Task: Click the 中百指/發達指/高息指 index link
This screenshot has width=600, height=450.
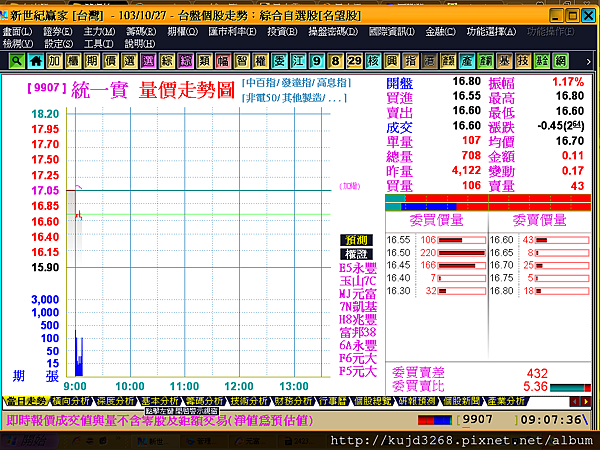Action: pyautogui.click(x=297, y=83)
